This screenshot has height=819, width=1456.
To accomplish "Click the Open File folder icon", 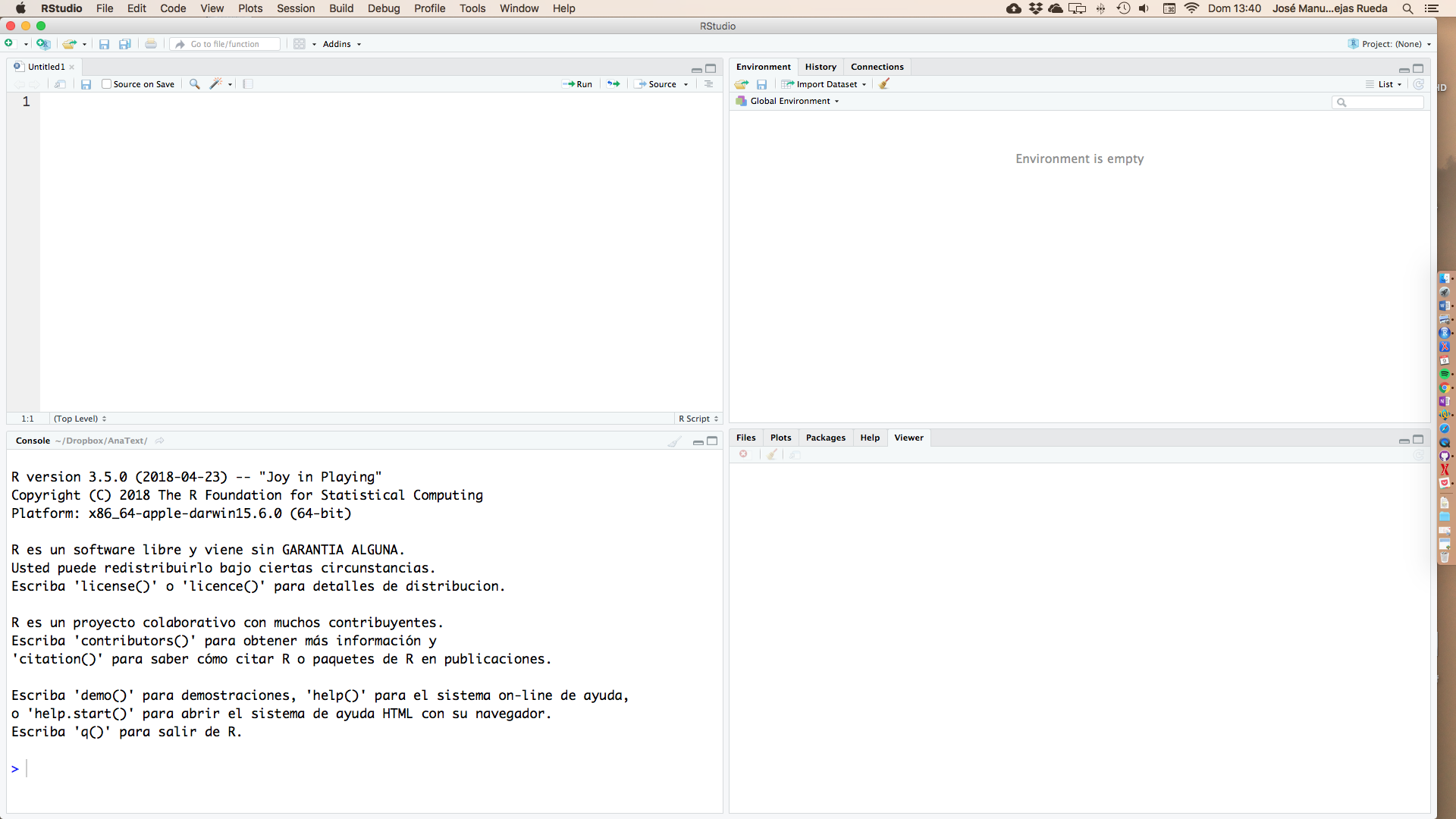I will (x=69, y=44).
